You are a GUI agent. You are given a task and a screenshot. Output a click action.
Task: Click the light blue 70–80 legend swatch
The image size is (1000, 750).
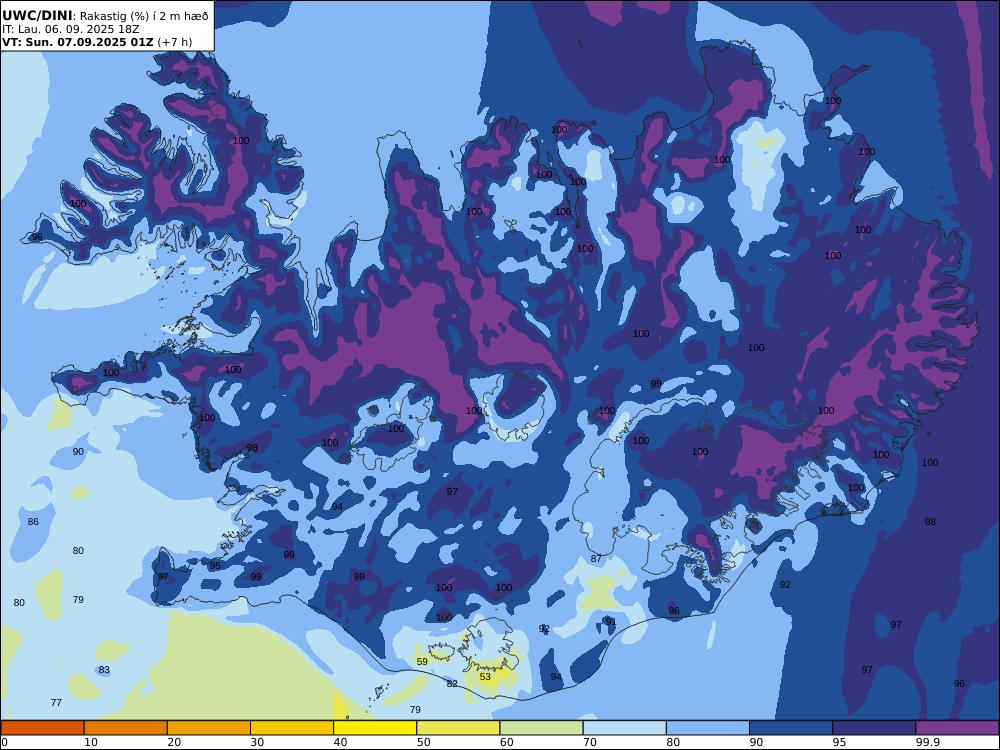pyautogui.click(x=624, y=728)
